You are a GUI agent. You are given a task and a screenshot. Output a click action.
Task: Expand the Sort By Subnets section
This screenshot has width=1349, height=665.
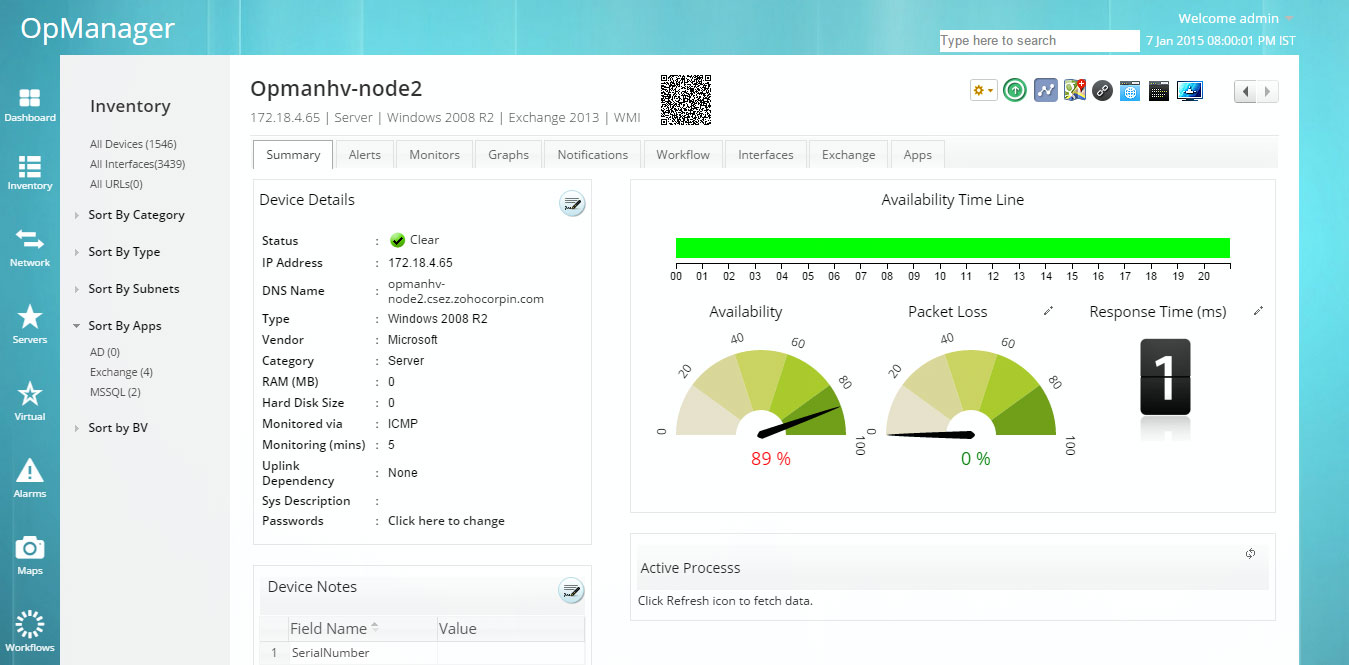(x=134, y=288)
